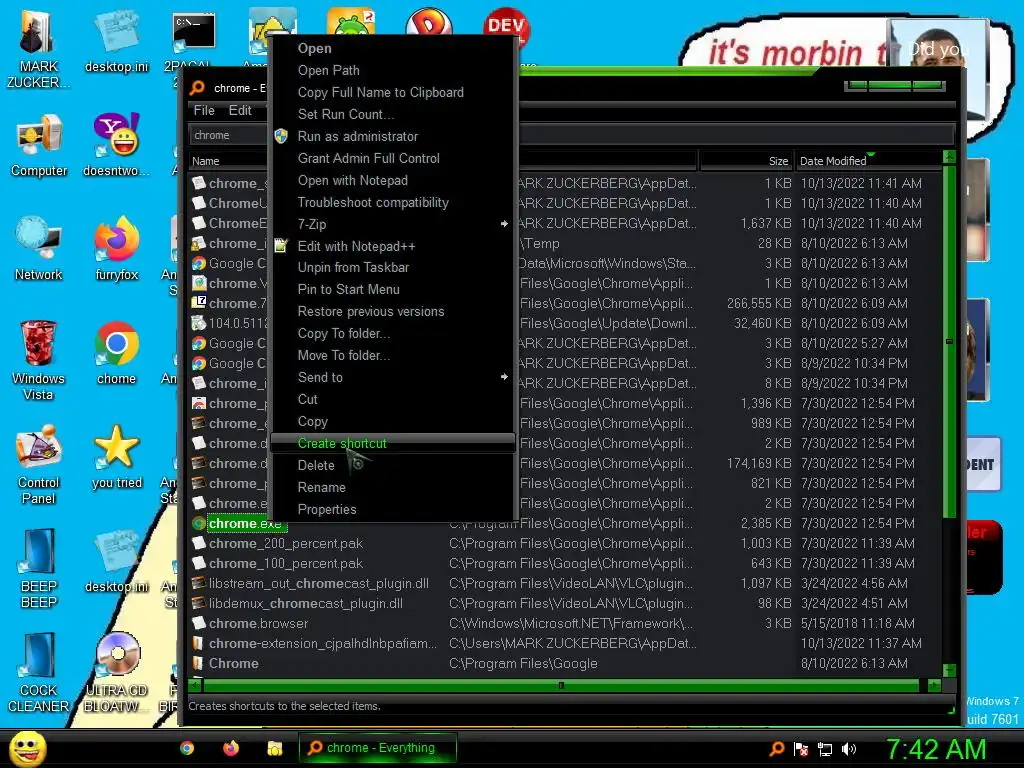Open the File menu in Everything
Viewport: 1024px width, 768px height.
point(204,111)
